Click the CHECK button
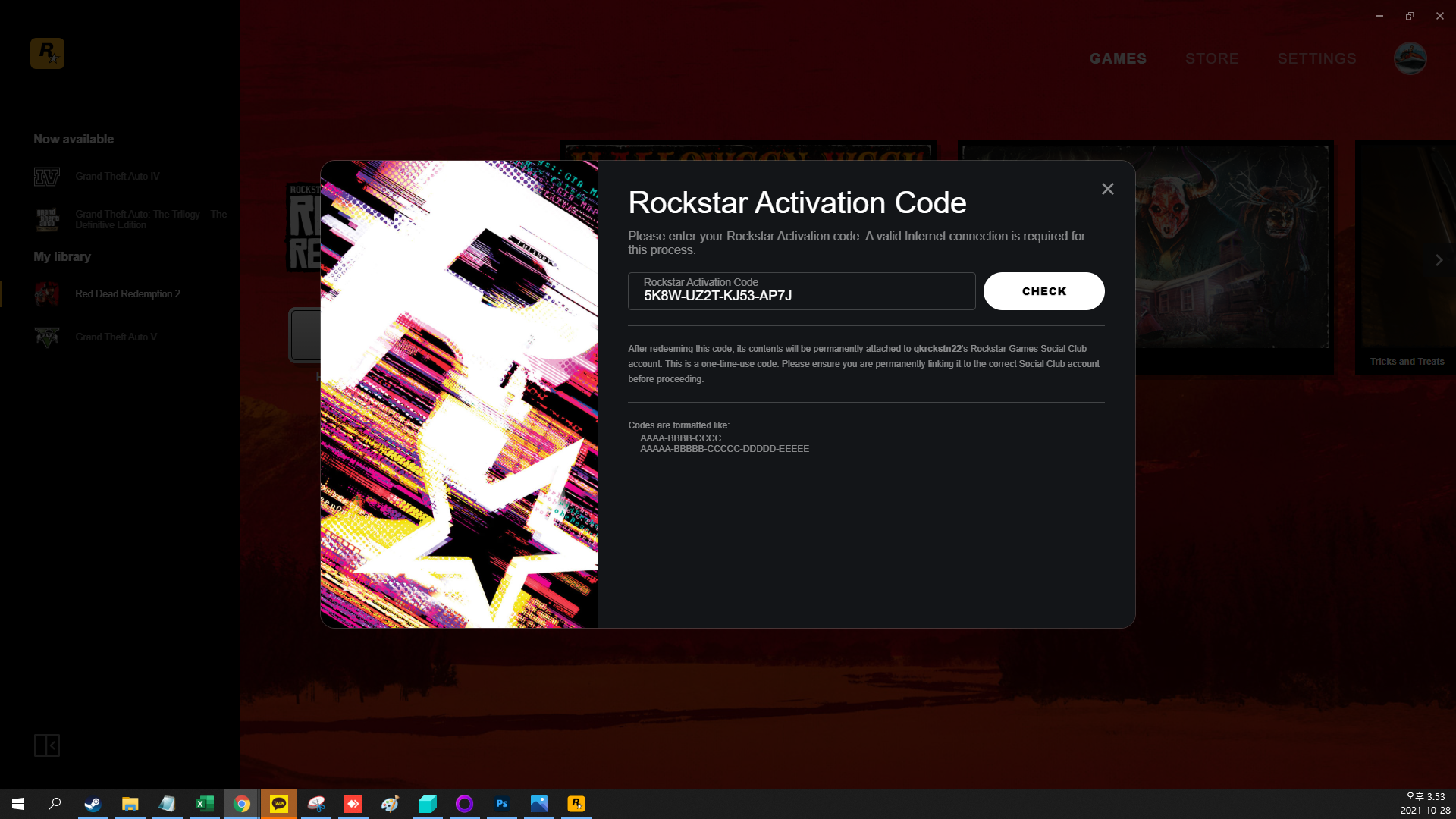The image size is (1456, 819). (1043, 291)
